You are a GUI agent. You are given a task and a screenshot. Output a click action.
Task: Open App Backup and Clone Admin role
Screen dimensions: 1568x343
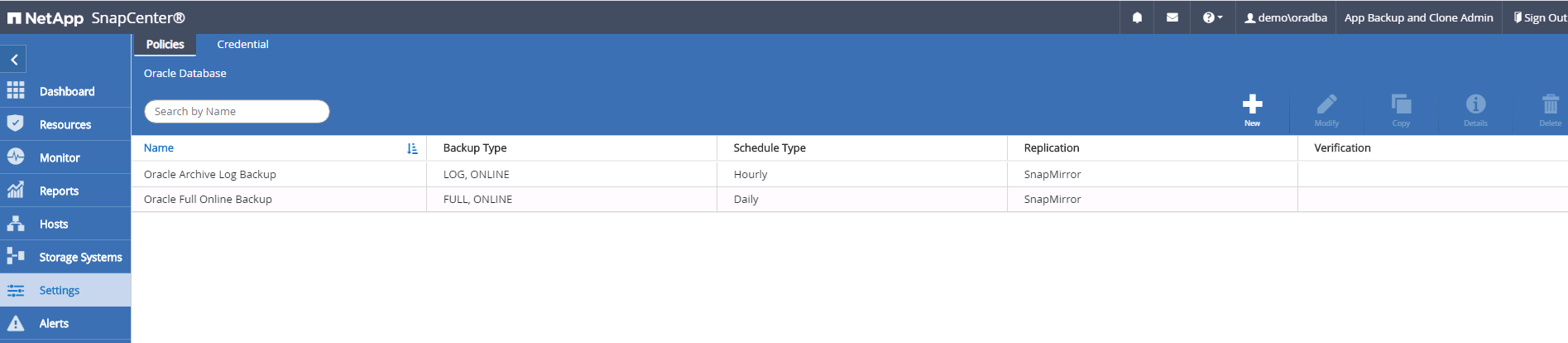[1418, 17]
